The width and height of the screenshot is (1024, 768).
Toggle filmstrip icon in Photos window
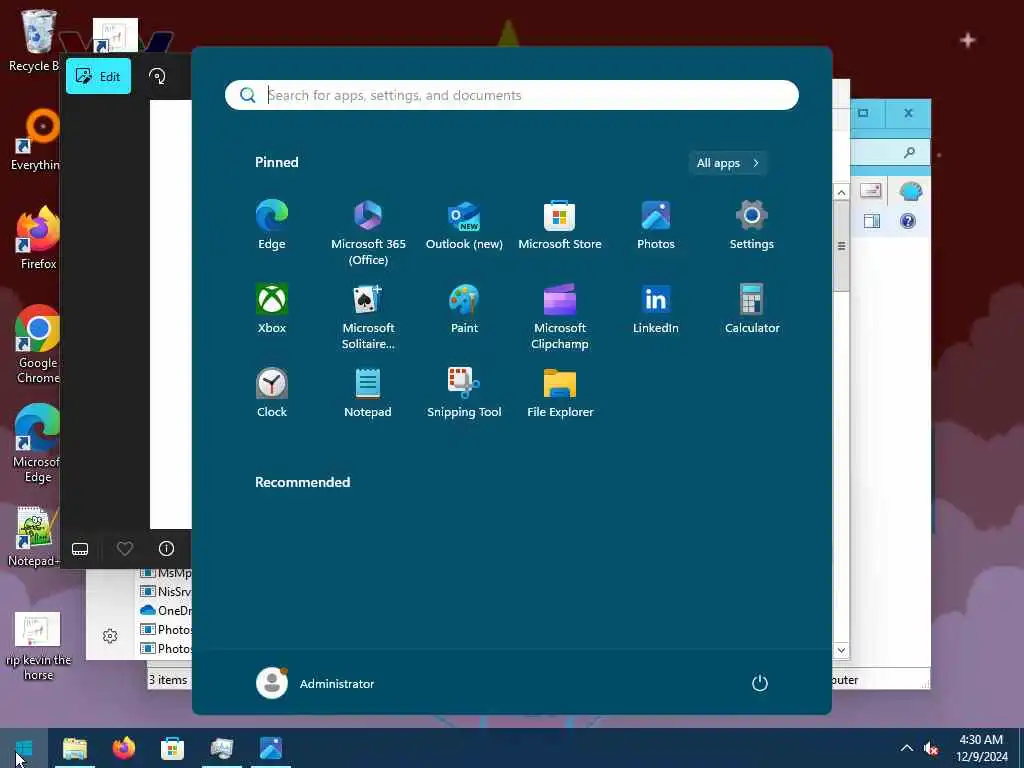pyautogui.click(x=80, y=549)
